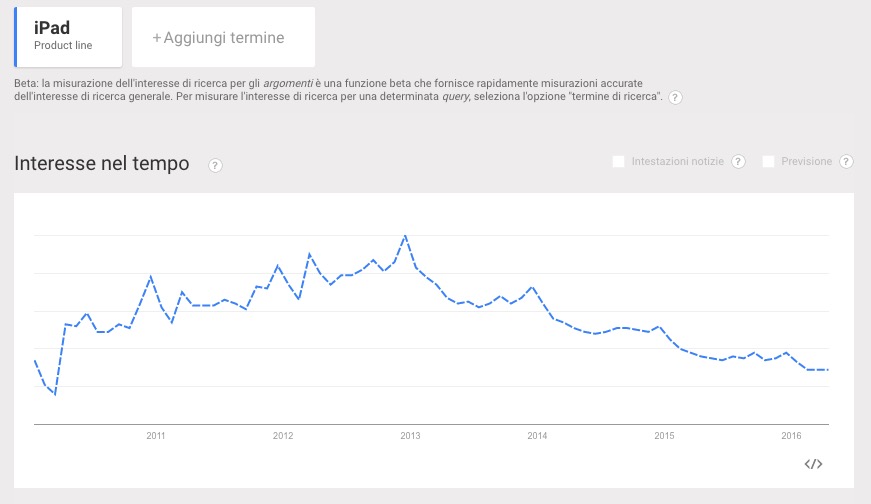Click the lowest dip of the line in 2010
The width and height of the screenshot is (871, 504).
[x=55, y=394]
